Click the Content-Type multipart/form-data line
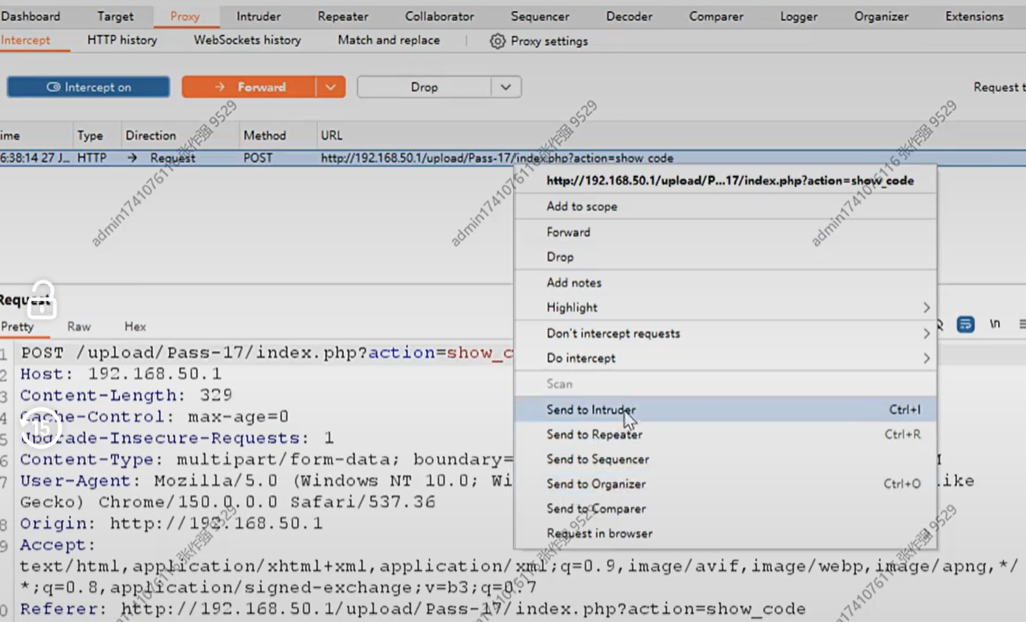The height and width of the screenshot is (622, 1026). 266,459
